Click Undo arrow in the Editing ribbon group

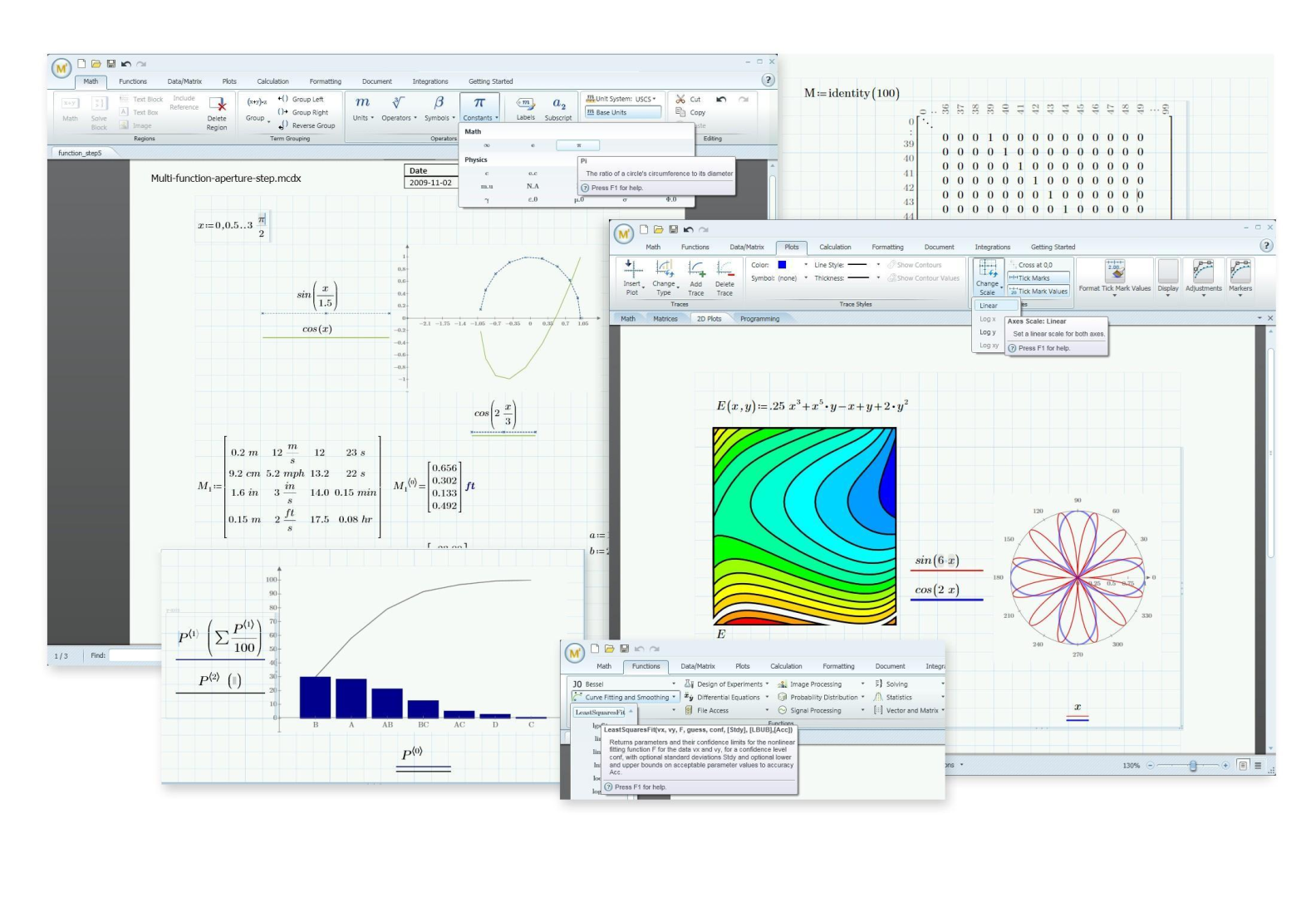(x=721, y=99)
